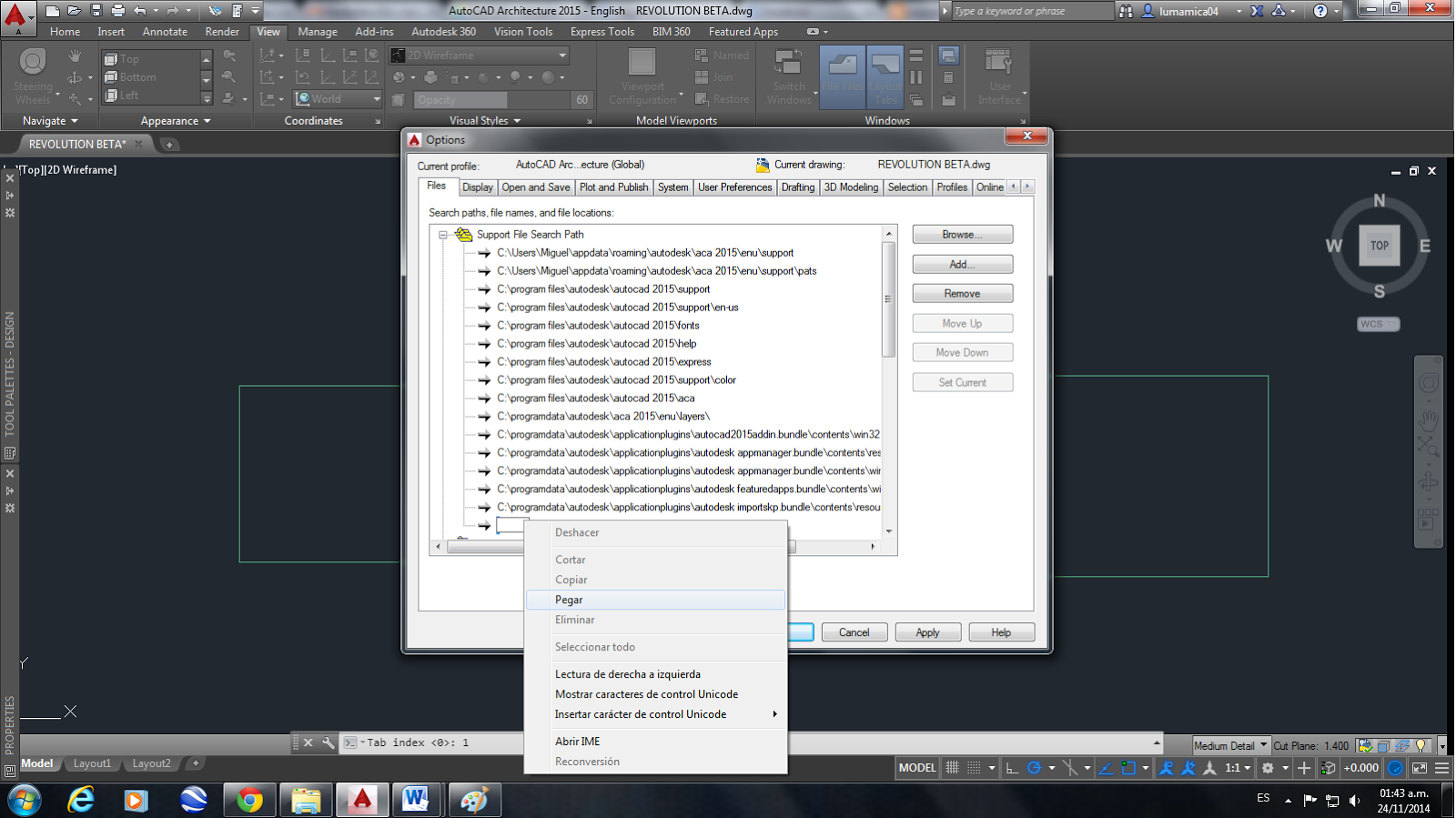
Task: Click the Undo arrow icon
Action: click(139, 11)
